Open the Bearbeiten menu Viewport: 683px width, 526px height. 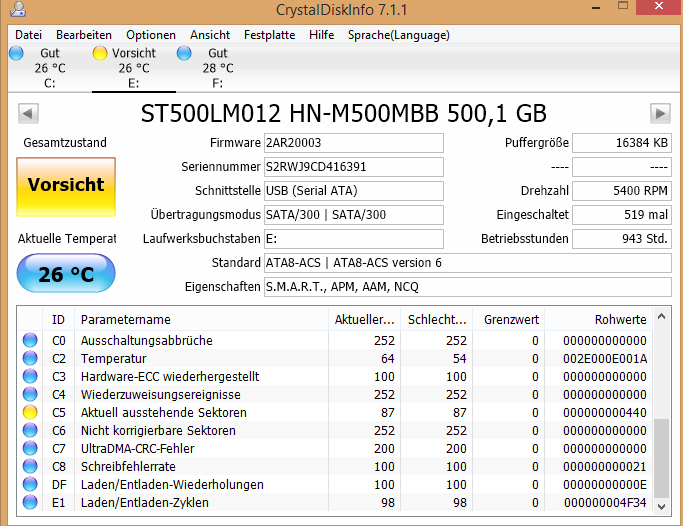84,35
